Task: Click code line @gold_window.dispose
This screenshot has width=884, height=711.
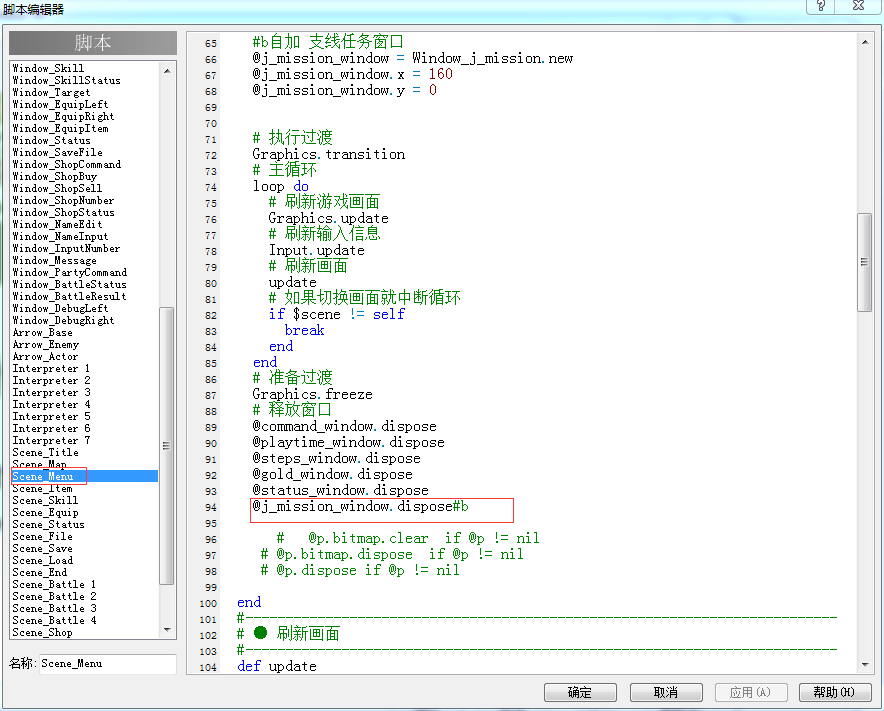Action: (333, 474)
